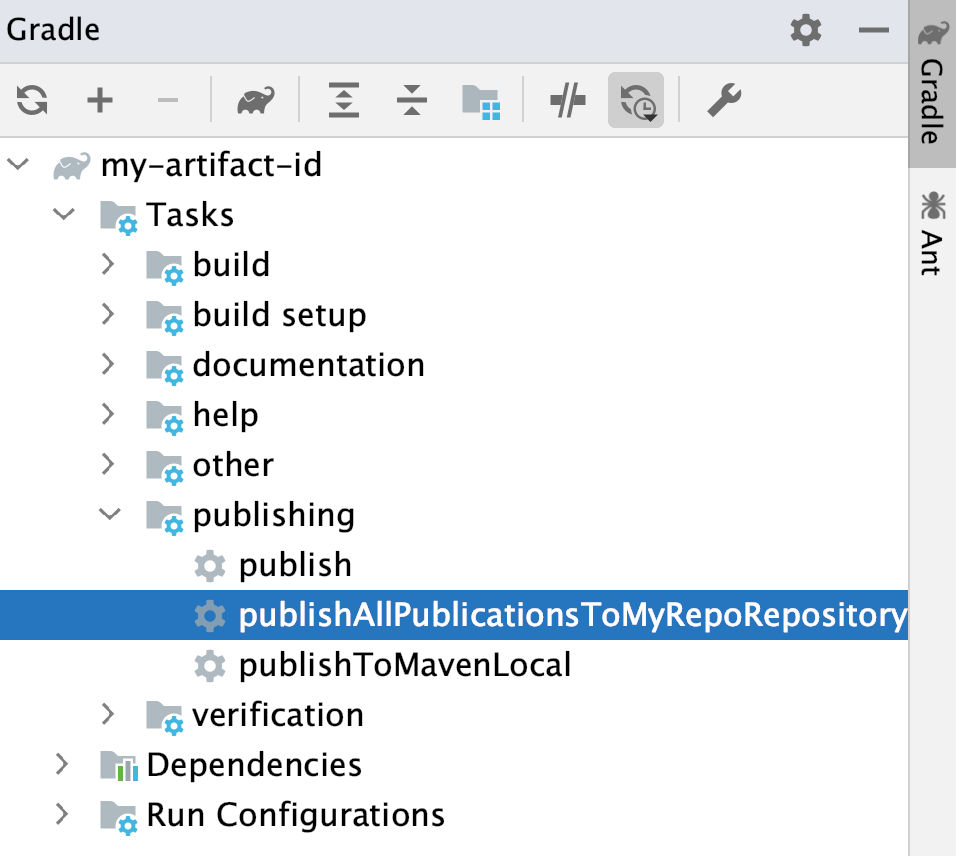Screen dimensions: 956x856
Task: Click the build folder icon
Action: coord(165,268)
